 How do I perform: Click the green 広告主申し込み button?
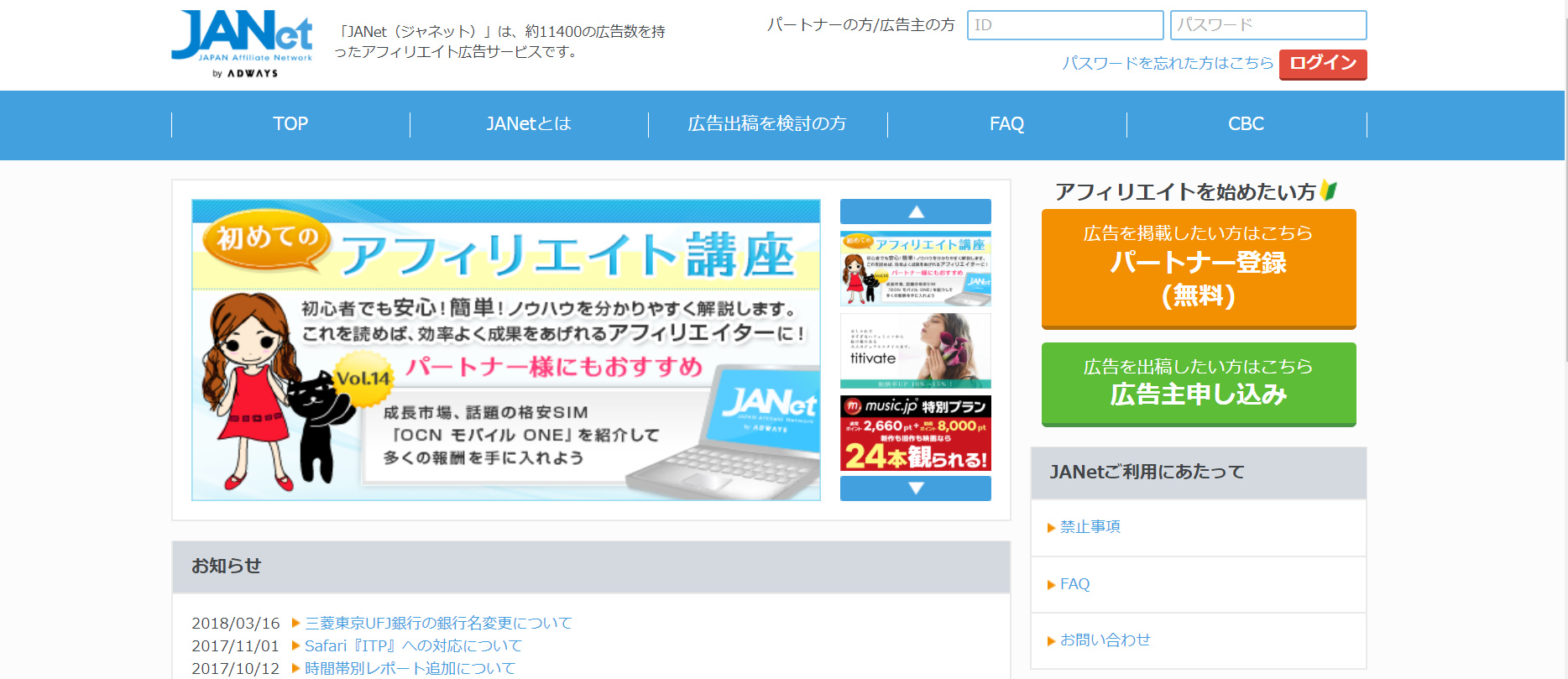pyautogui.click(x=1199, y=384)
